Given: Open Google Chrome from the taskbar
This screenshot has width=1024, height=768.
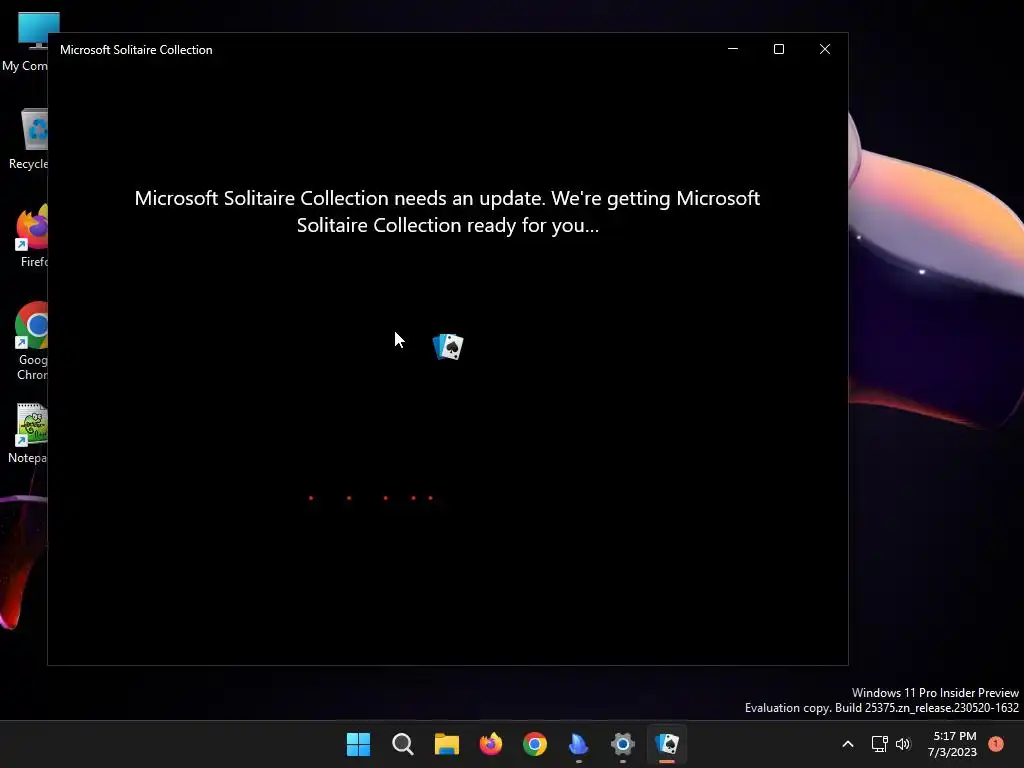Looking at the screenshot, I should [x=535, y=744].
